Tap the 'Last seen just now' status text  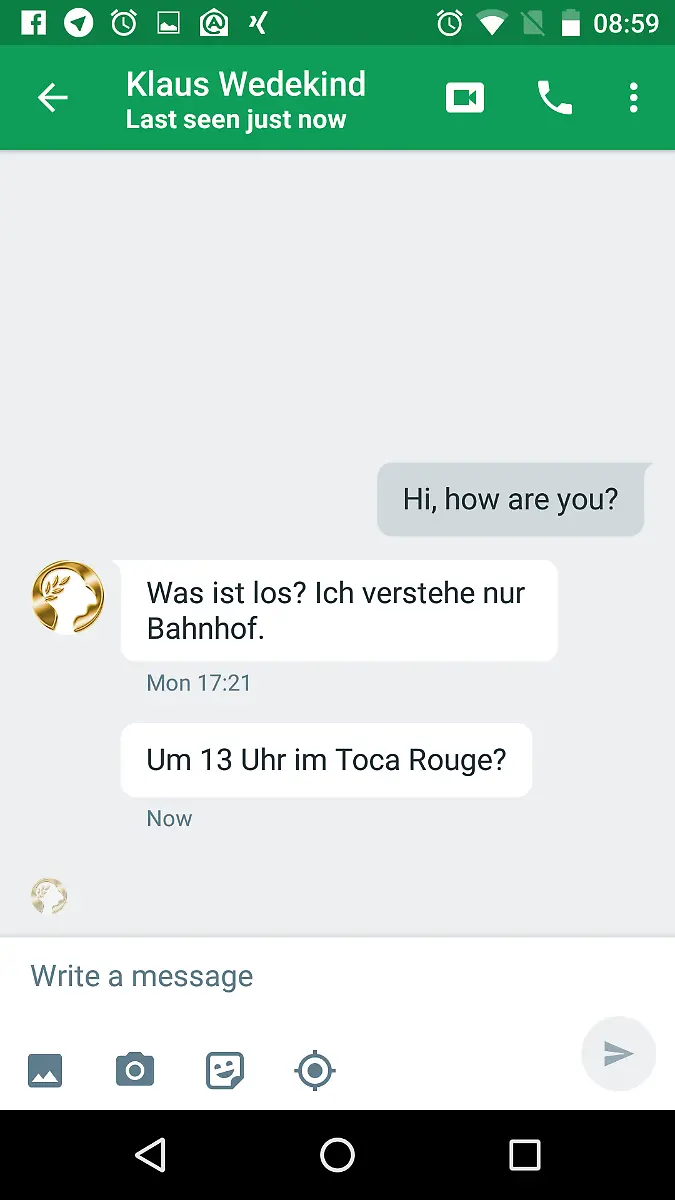click(236, 120)
